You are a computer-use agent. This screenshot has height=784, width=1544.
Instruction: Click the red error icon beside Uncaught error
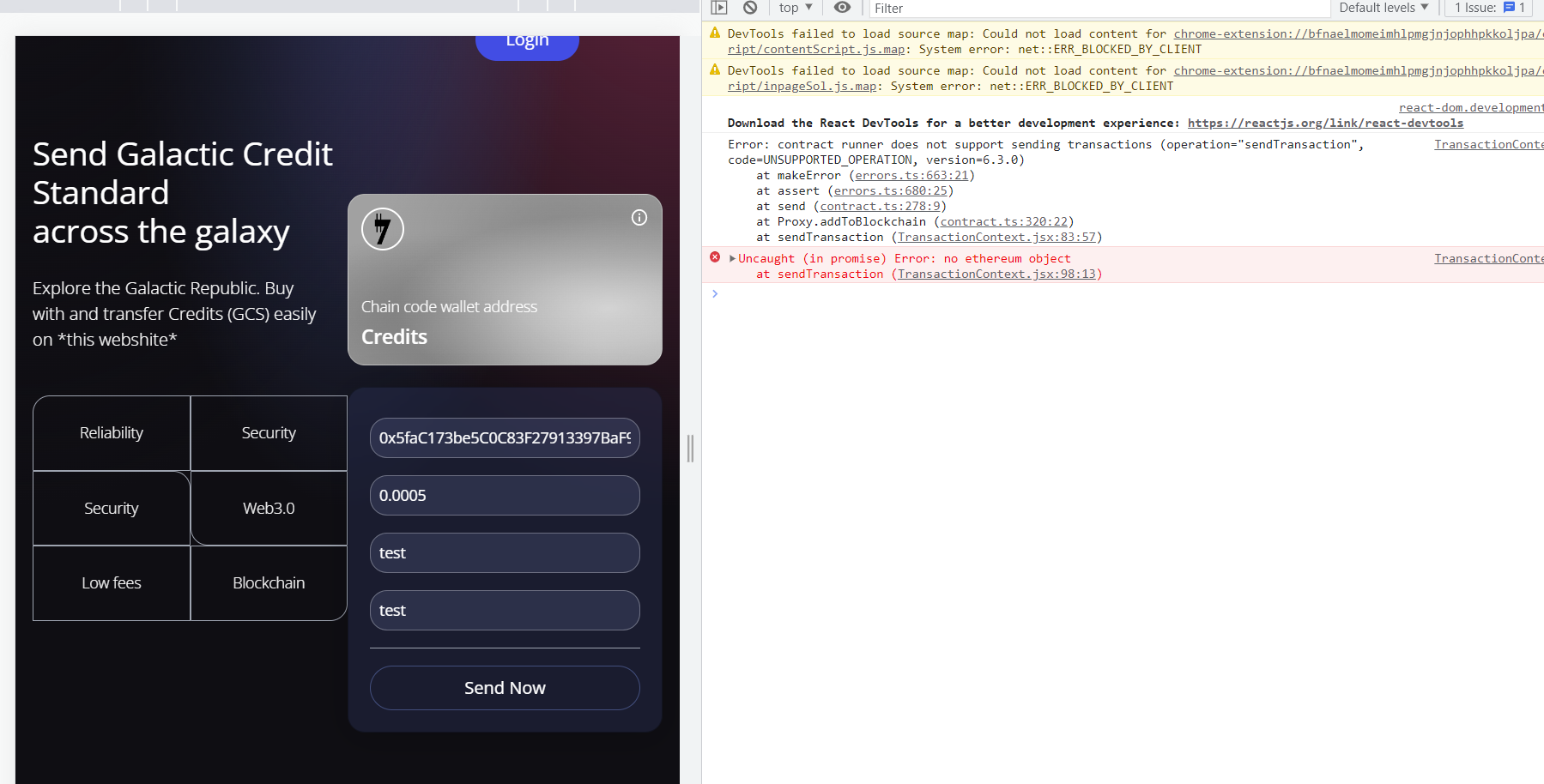(x=716, y=257)
